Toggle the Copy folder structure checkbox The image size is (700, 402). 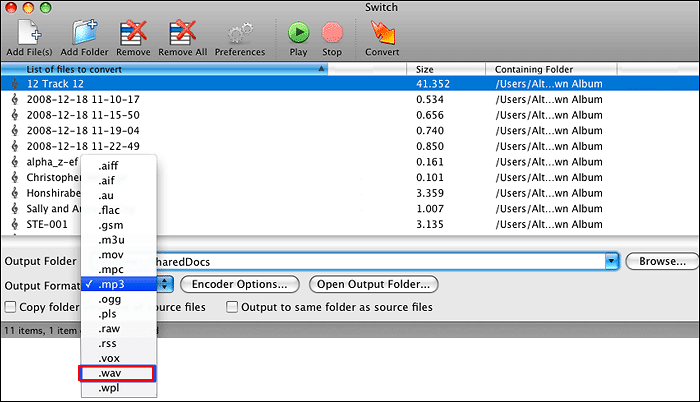[10, 307]
